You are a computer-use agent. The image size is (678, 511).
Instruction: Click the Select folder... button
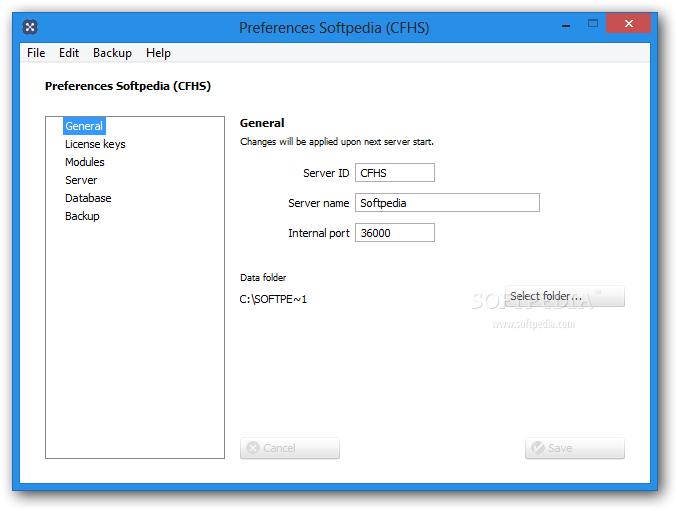(x=565, y=296)
